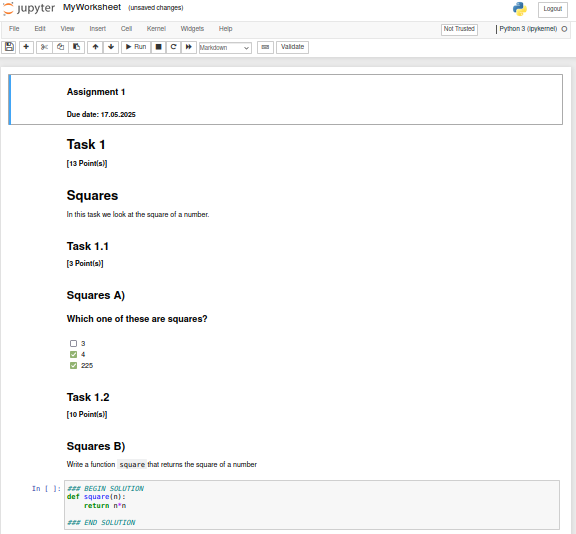Open the command palette keyboard icon
576x534 pixels.
(265, 47)
